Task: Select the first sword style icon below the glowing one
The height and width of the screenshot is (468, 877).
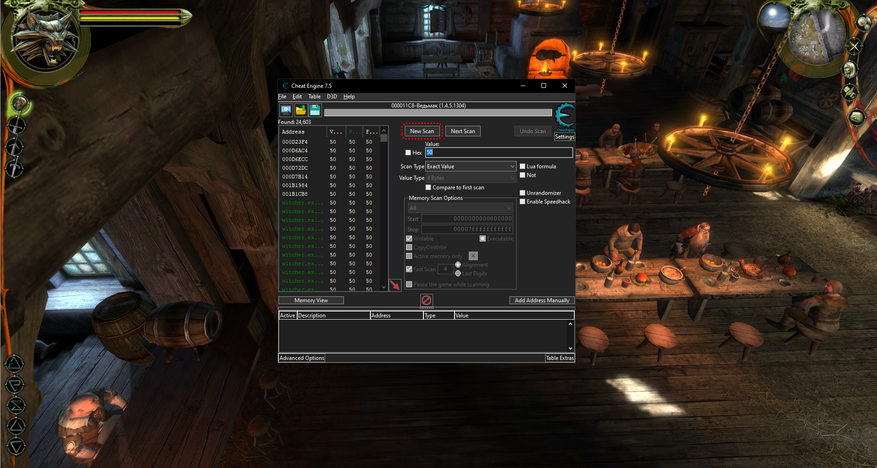Action: click(16, 125)
